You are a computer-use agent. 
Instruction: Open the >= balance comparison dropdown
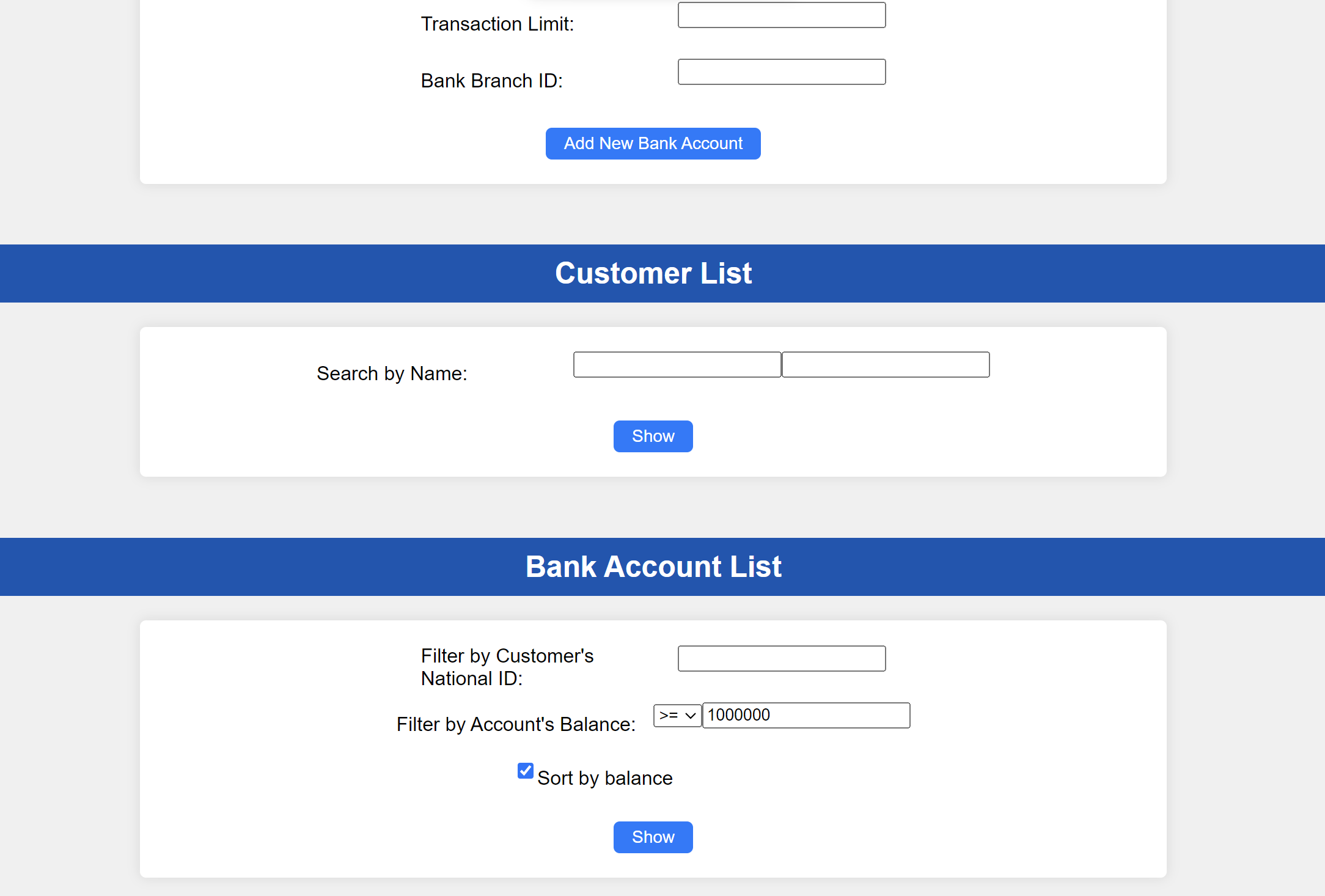click(x=677, y=716)
